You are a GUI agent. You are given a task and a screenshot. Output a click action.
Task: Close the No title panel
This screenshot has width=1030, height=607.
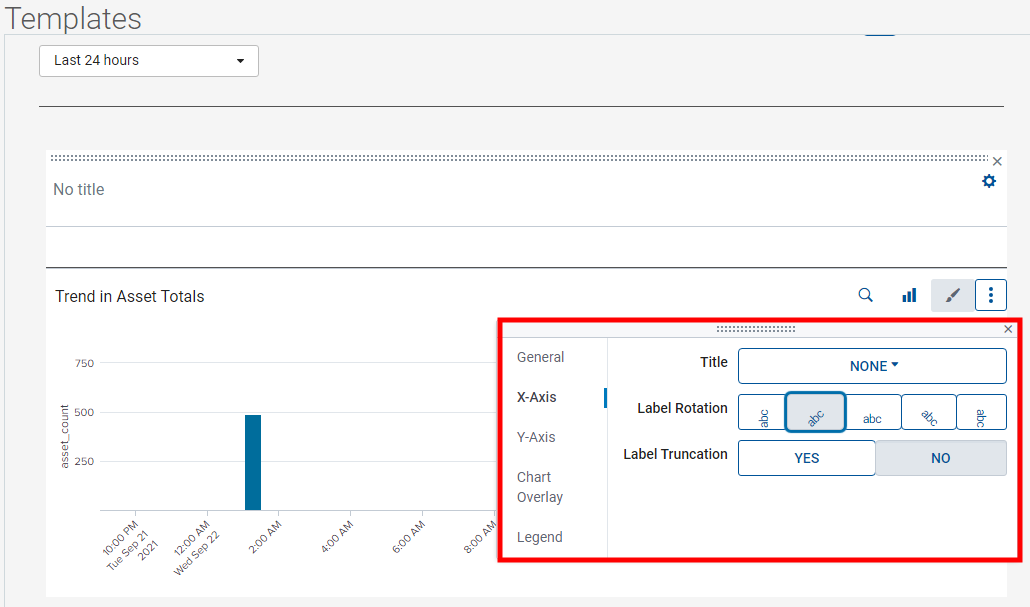tap(997, 162)
